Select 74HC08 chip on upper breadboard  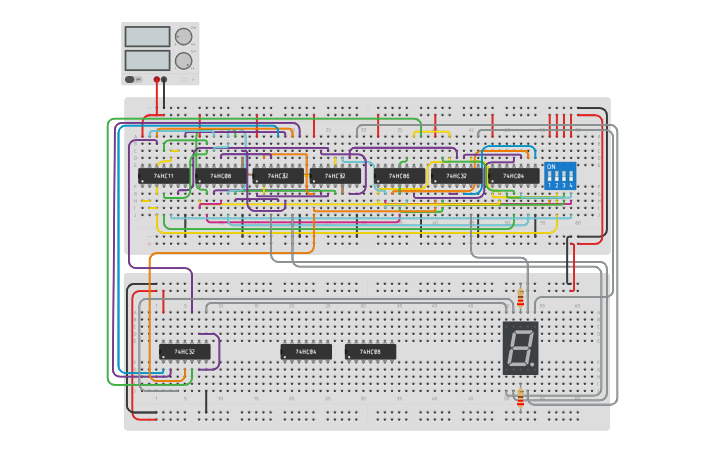pos(221,176)
